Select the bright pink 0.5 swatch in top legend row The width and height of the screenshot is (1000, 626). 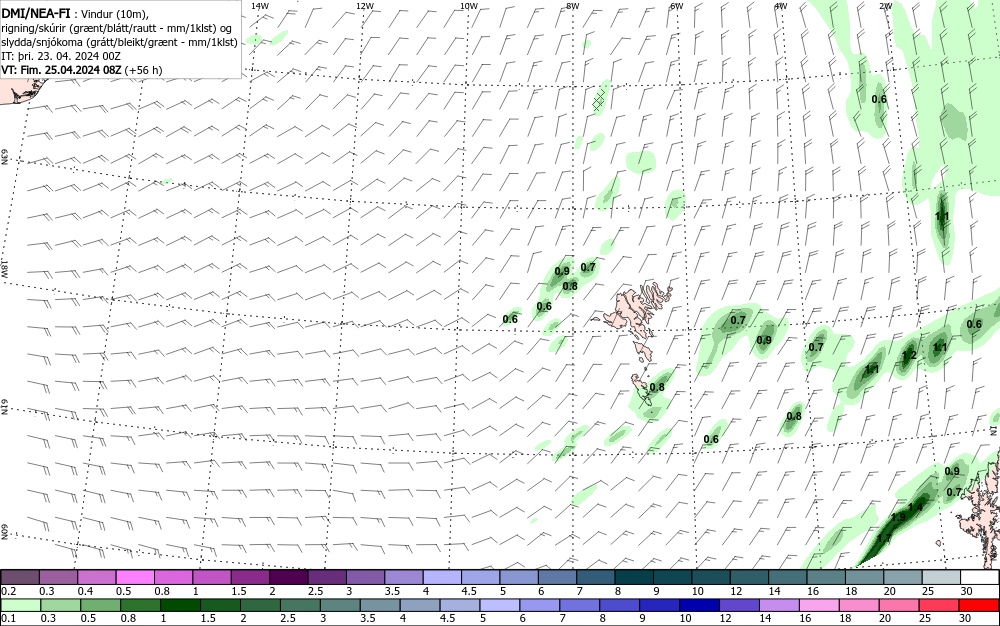[135, 577]
